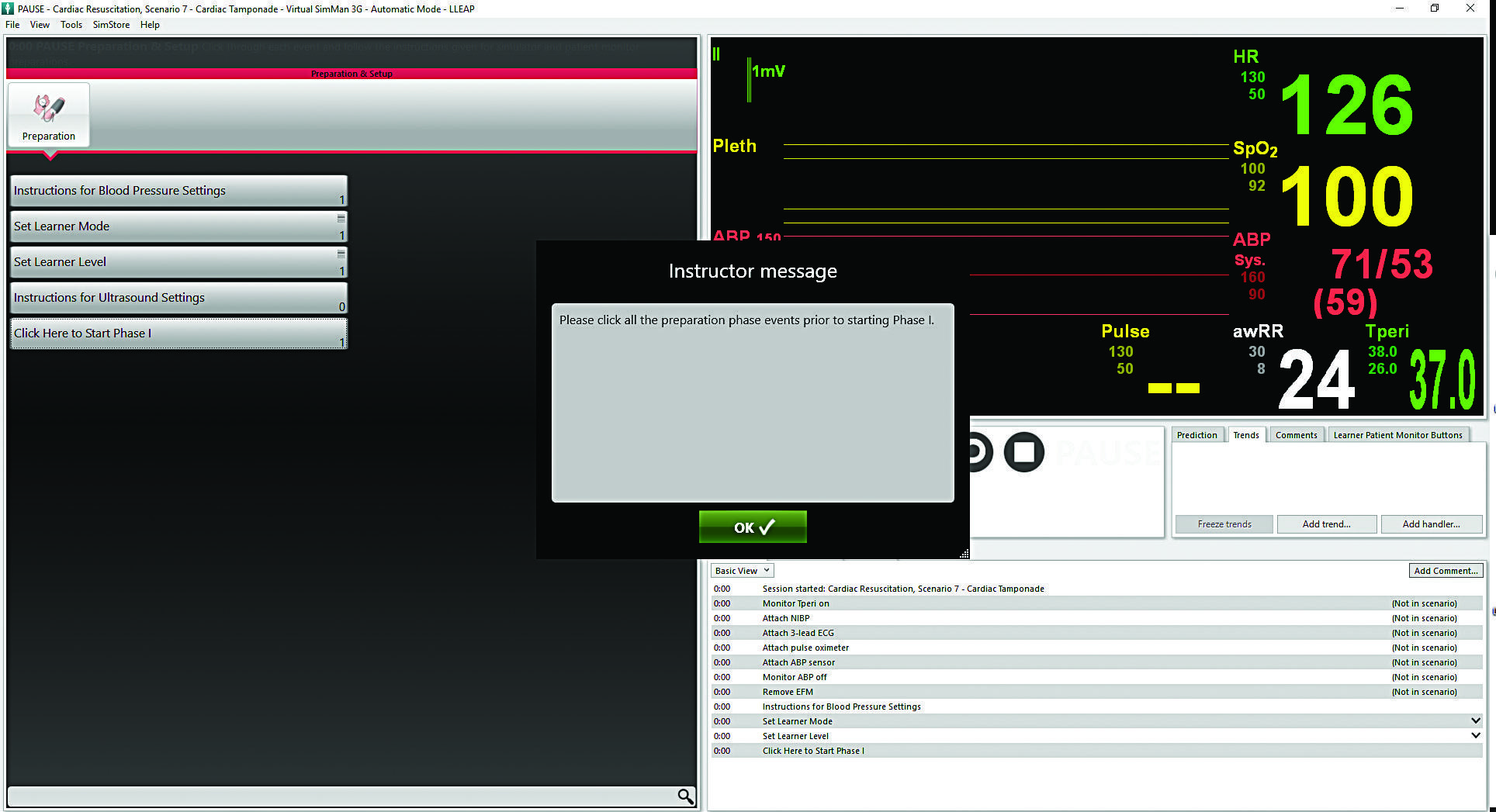
Task: Switch to the Comments tab
Action: 1296,435
